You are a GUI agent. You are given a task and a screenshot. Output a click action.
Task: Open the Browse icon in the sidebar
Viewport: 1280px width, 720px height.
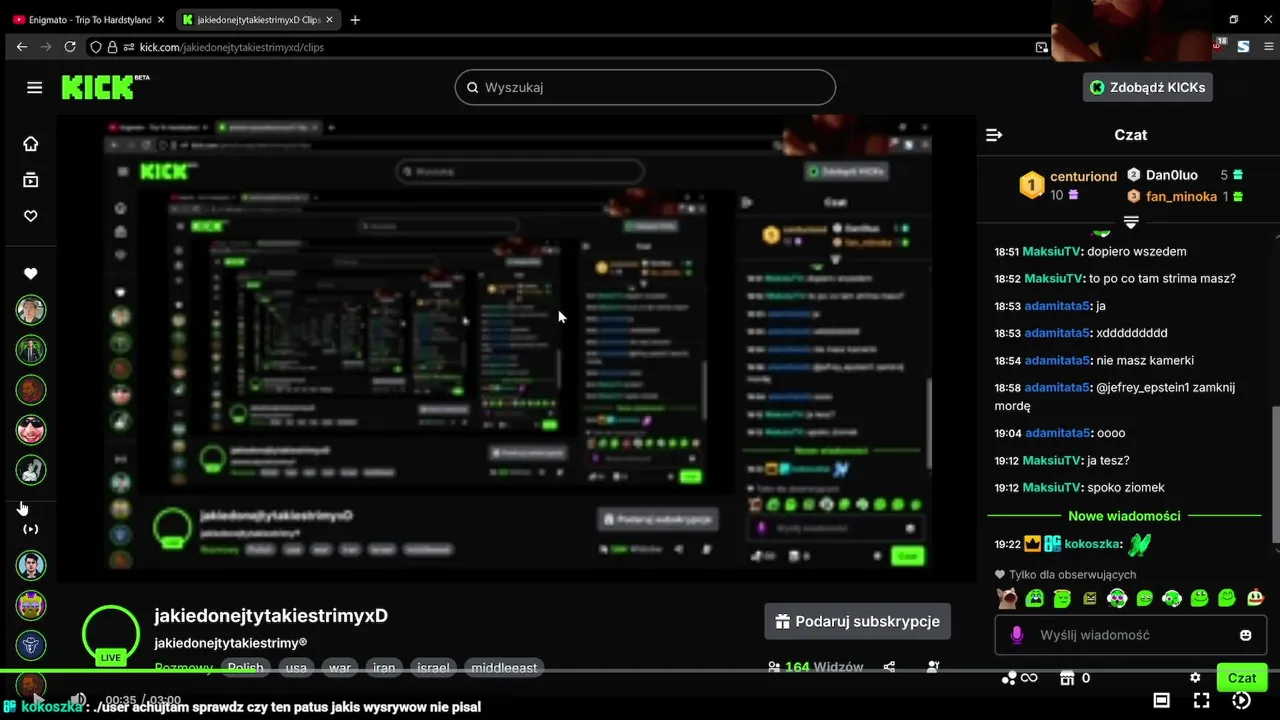pyautogui.click(x=31, y=180)
